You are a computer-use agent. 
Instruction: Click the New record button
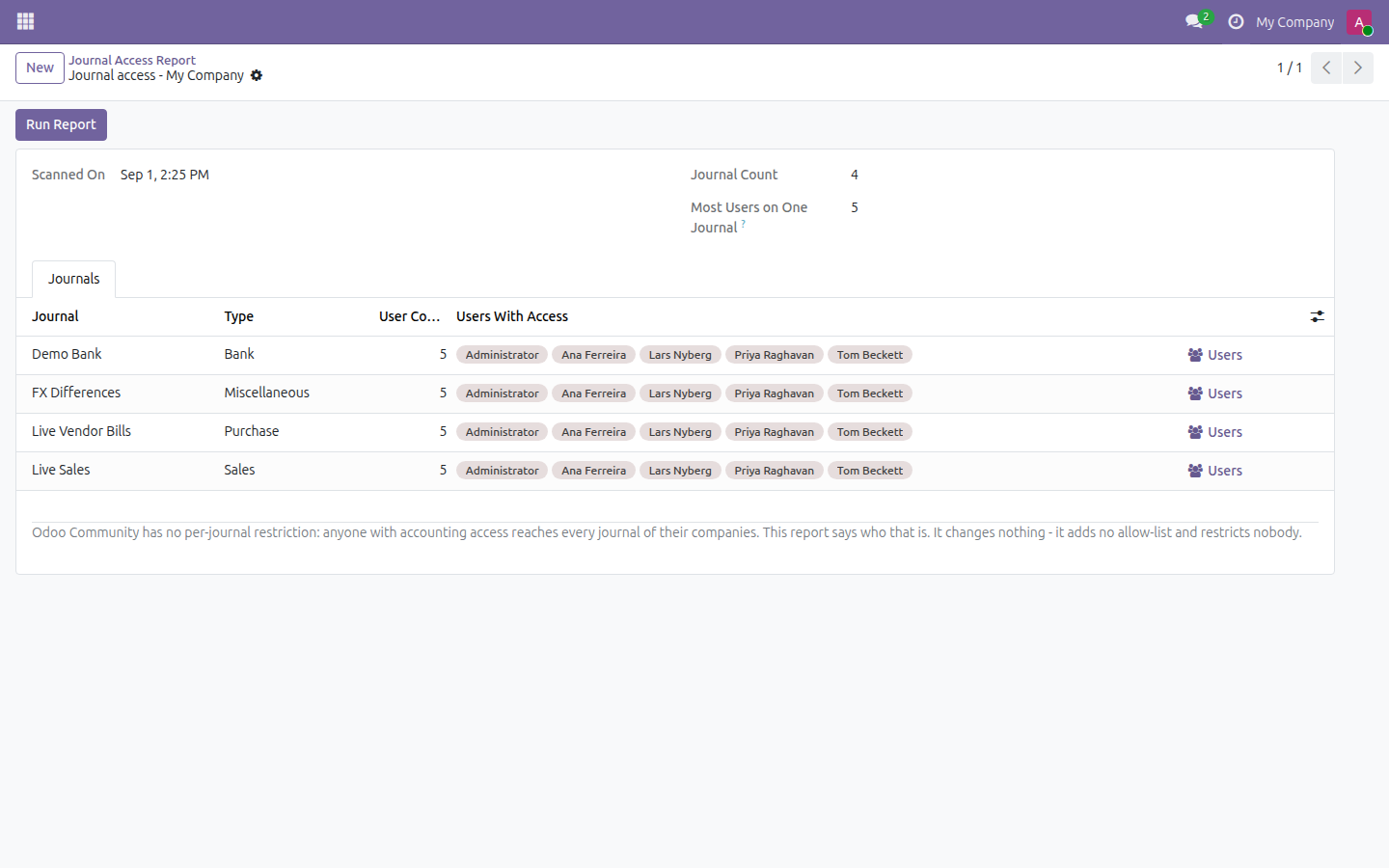[40, 68]
